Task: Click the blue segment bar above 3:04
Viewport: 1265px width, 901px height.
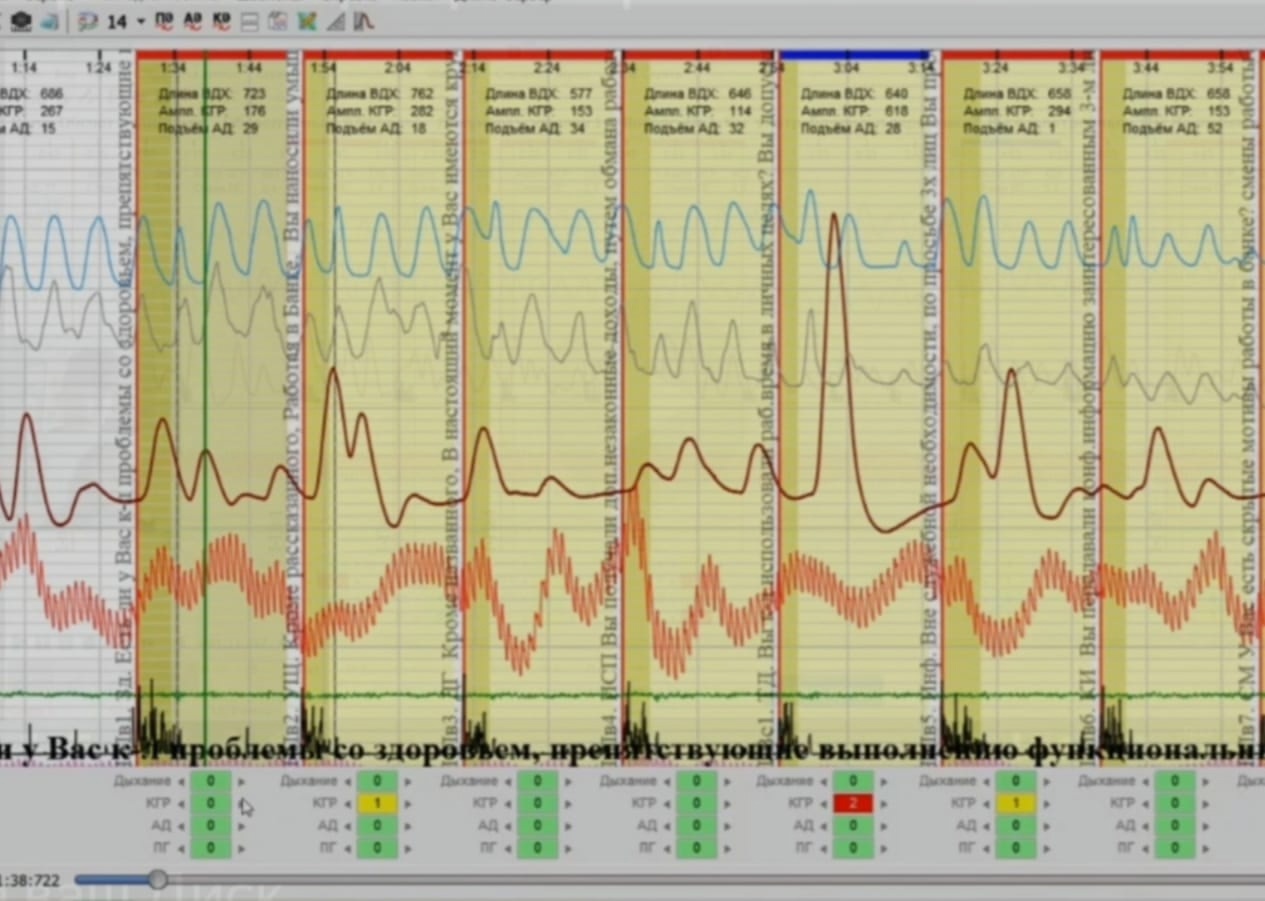Action: click(855, 55)
